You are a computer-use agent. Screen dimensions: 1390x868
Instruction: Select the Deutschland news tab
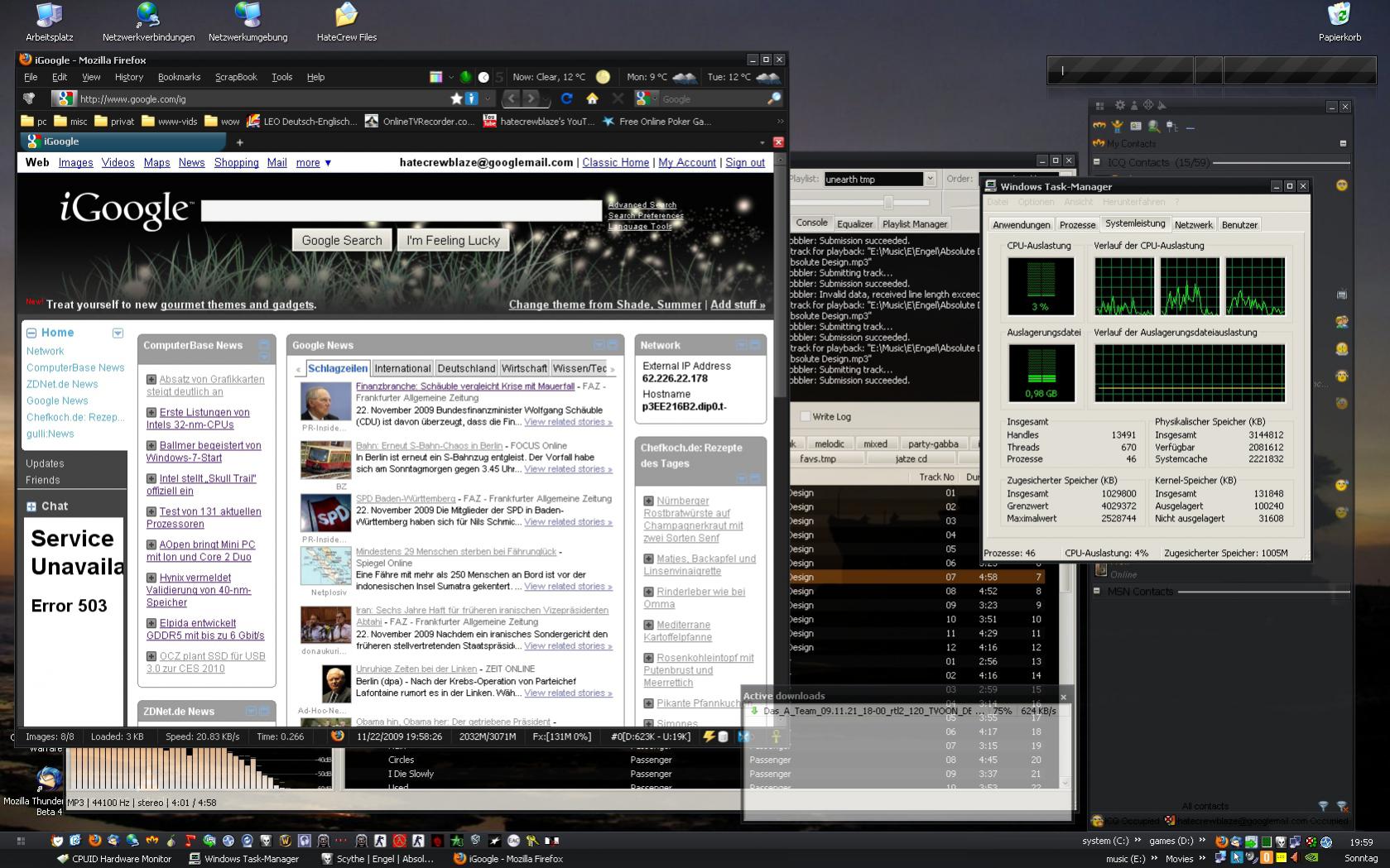coord(466,368)
